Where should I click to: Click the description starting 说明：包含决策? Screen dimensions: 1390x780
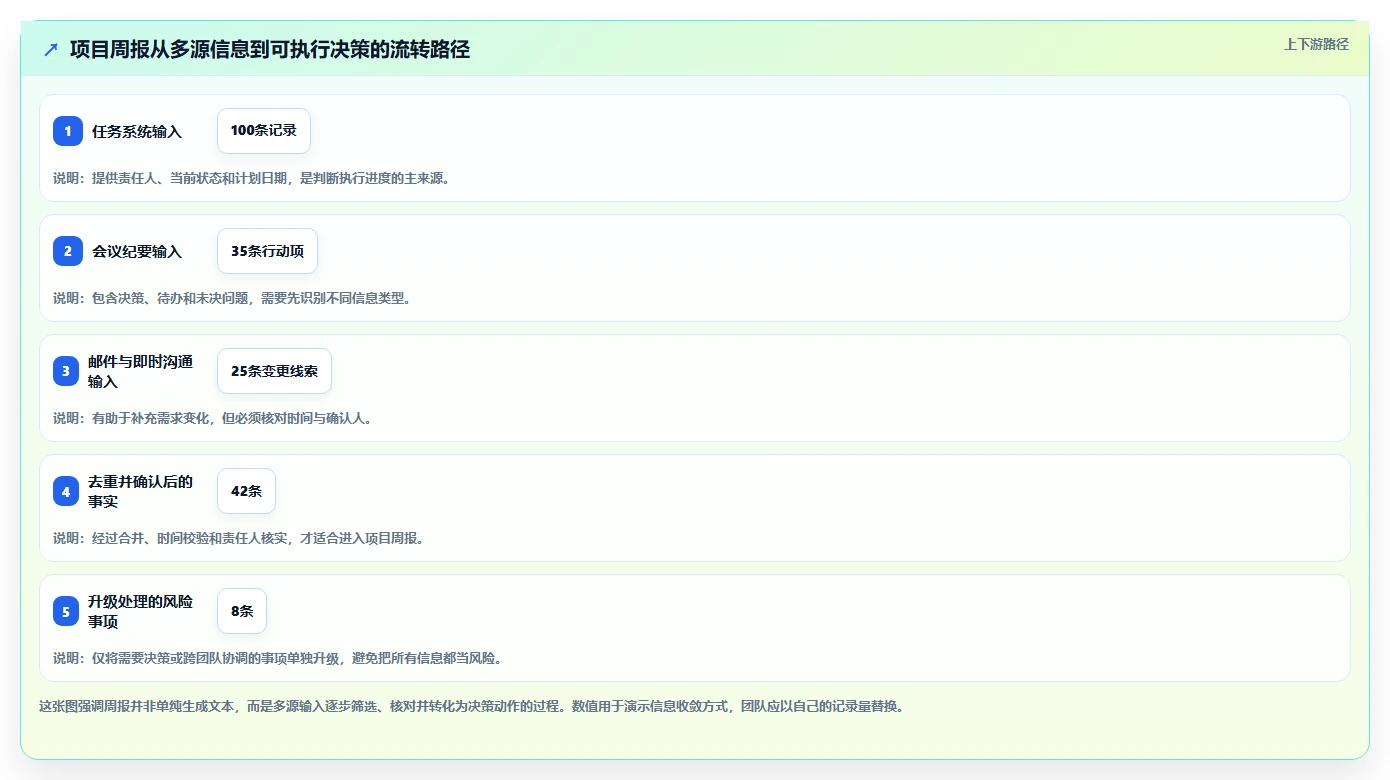point(232,298)
